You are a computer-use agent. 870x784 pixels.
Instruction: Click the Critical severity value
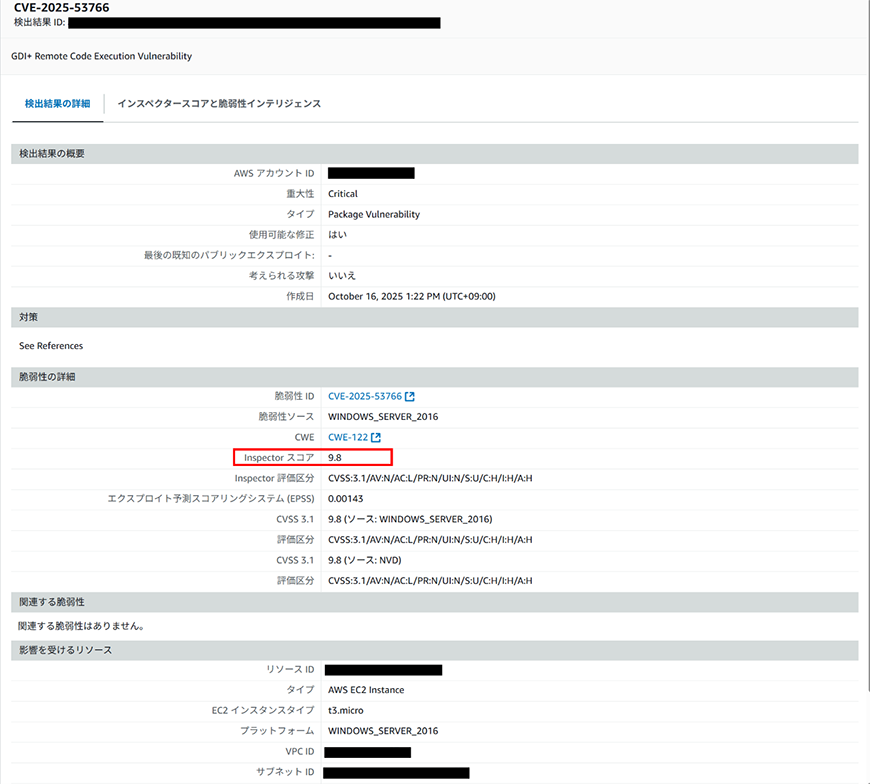pos(343,194)
